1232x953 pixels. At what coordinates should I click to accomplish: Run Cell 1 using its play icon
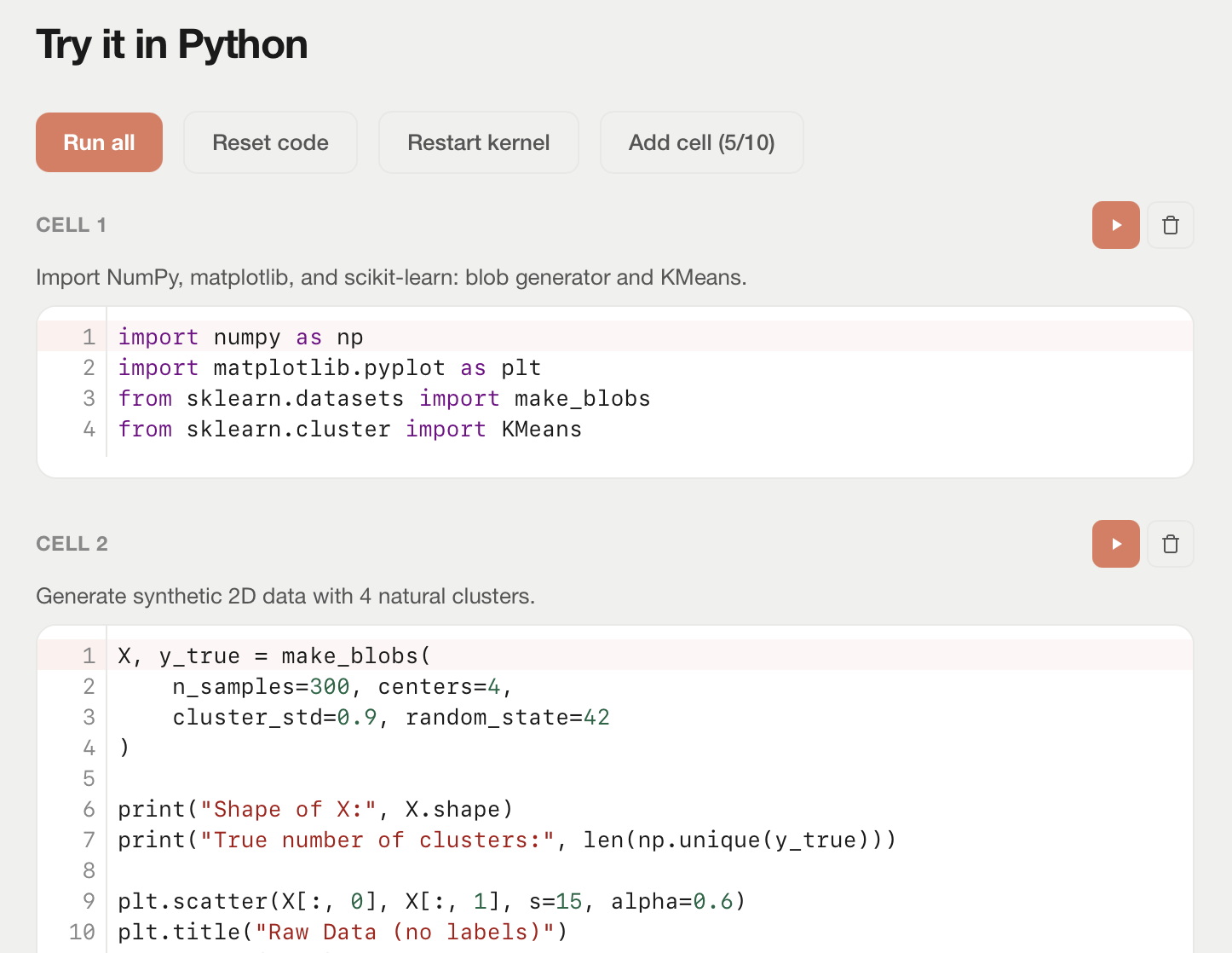1115,224
